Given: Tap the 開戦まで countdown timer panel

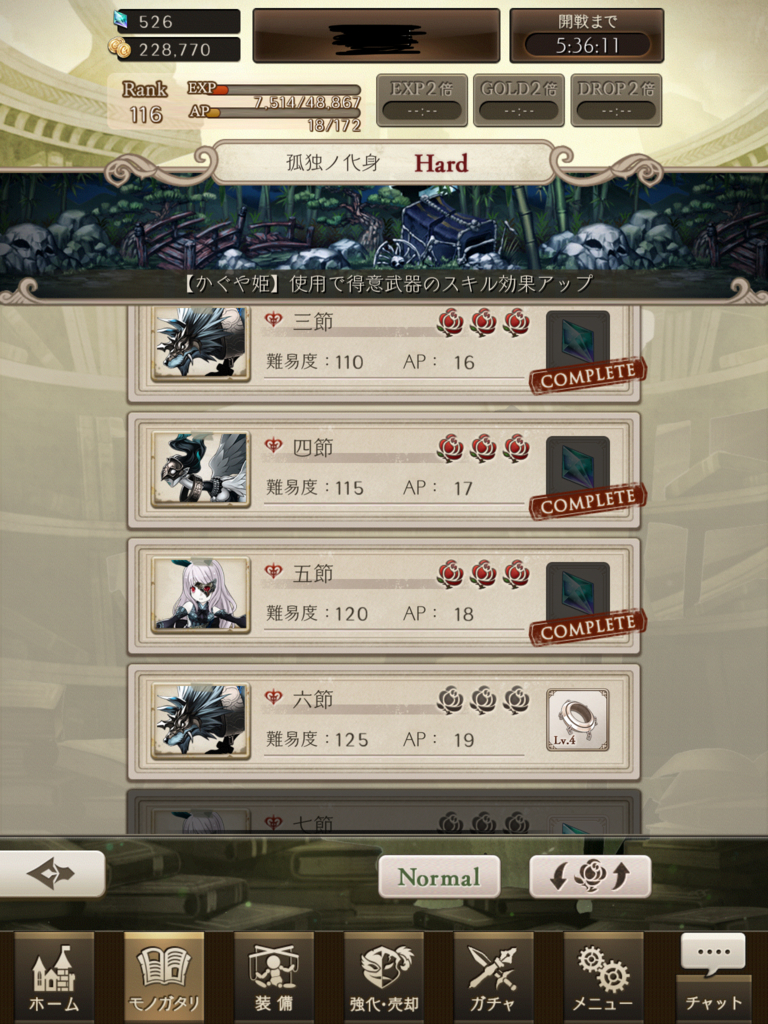Looking at the screenshot, I should point(586,36).
